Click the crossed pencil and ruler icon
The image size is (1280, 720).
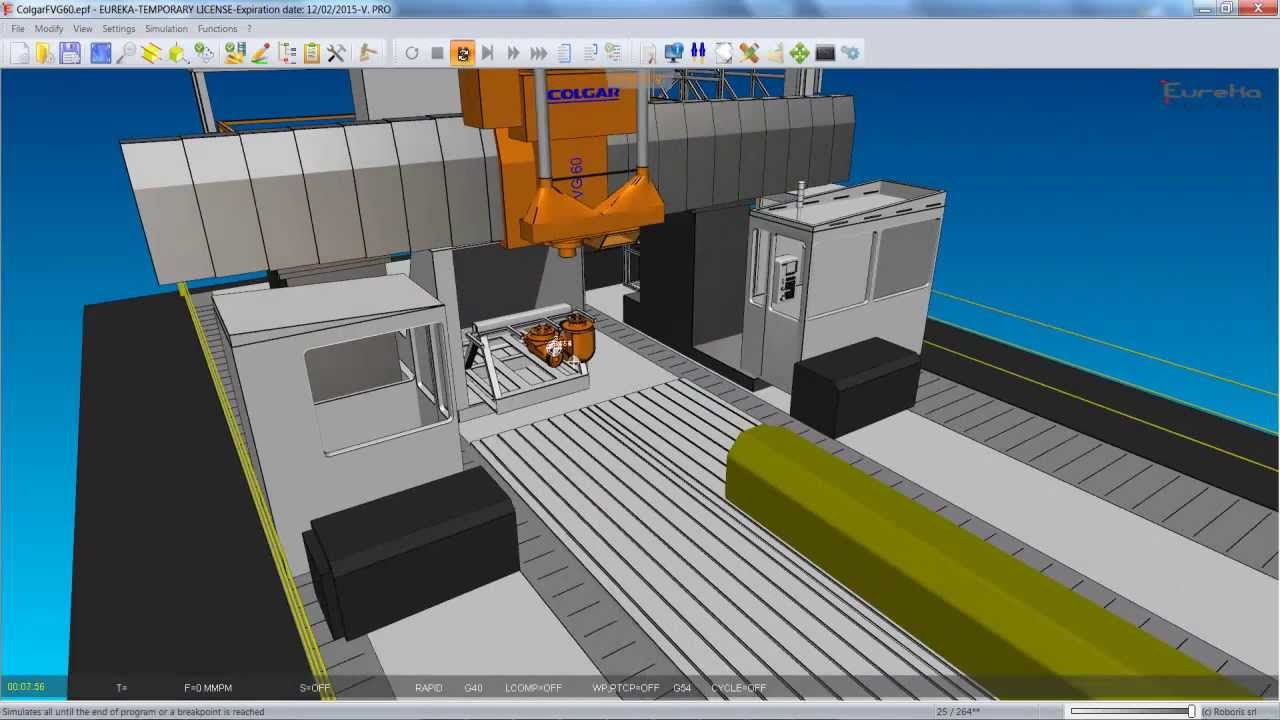click(749, 53)
